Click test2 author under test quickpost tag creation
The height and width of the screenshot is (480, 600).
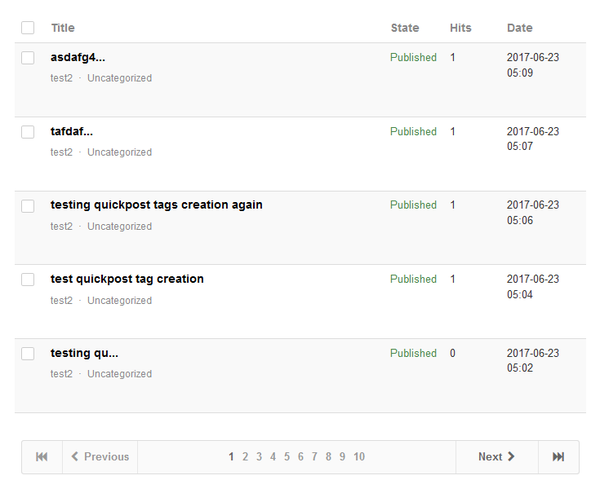coord(61,300)
